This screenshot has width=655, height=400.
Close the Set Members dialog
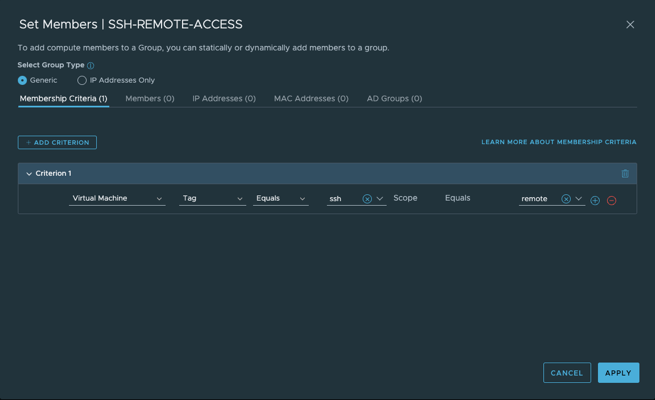coord(630,25)
